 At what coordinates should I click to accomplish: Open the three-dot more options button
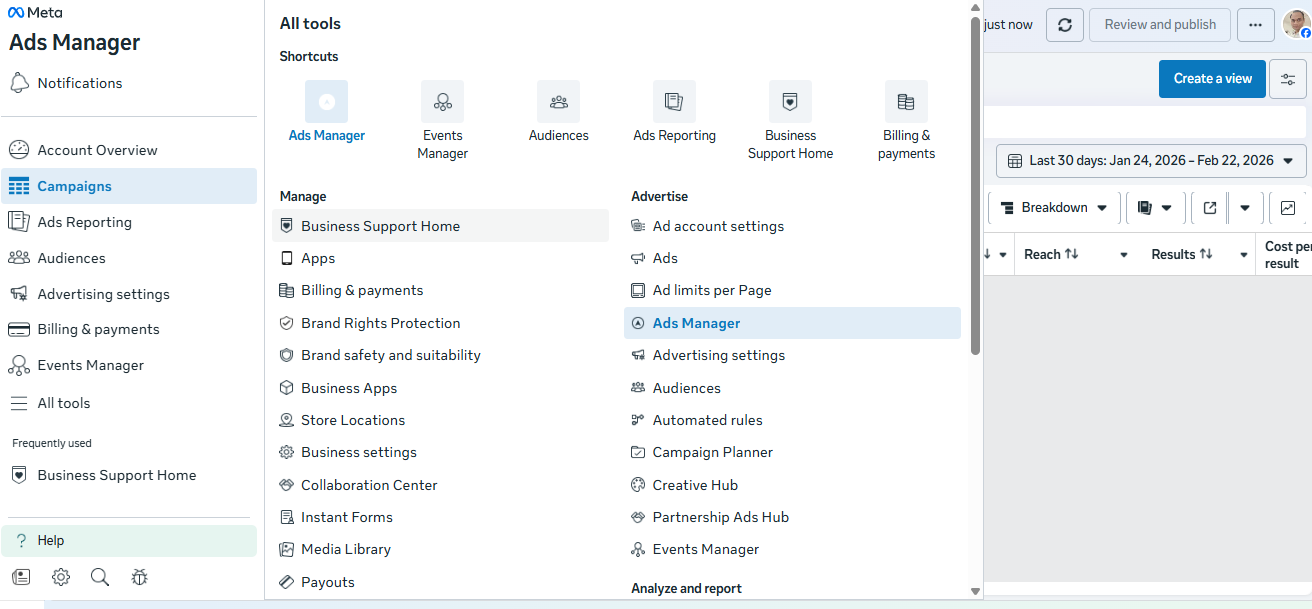pyautogui.click(x=1256, y=25)
